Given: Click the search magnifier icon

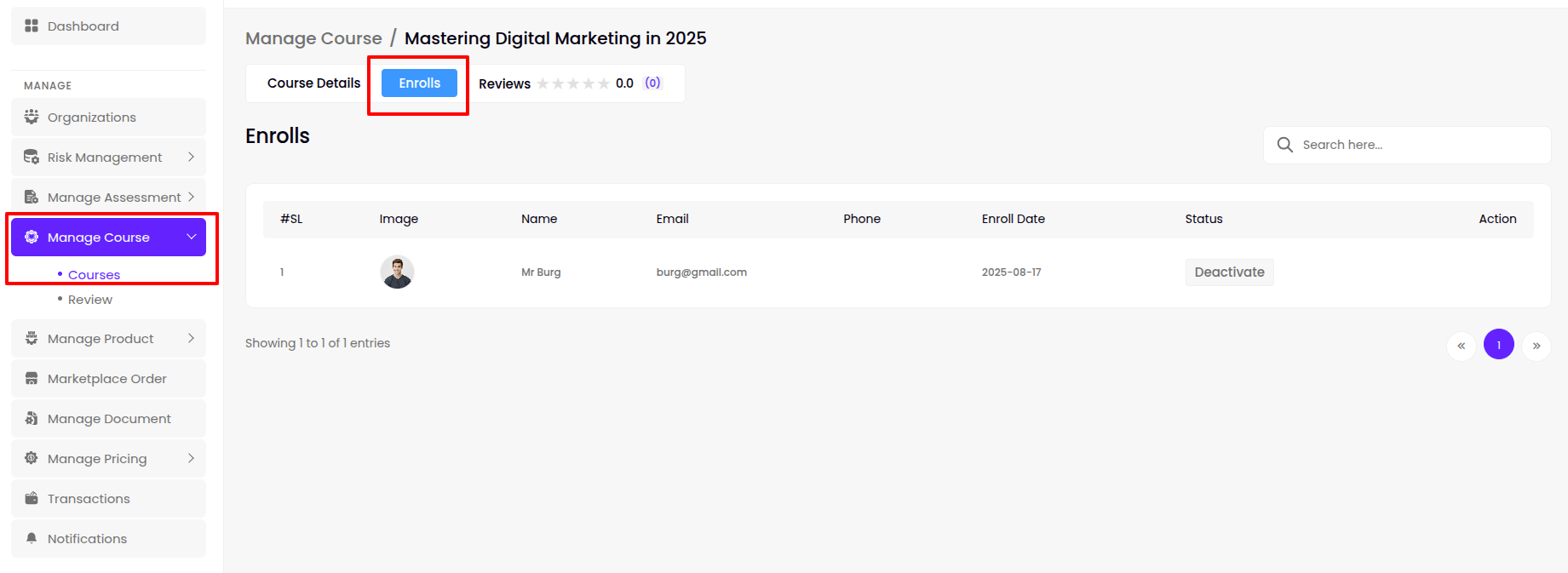Looking at the screenshot, I should 1284,145.
